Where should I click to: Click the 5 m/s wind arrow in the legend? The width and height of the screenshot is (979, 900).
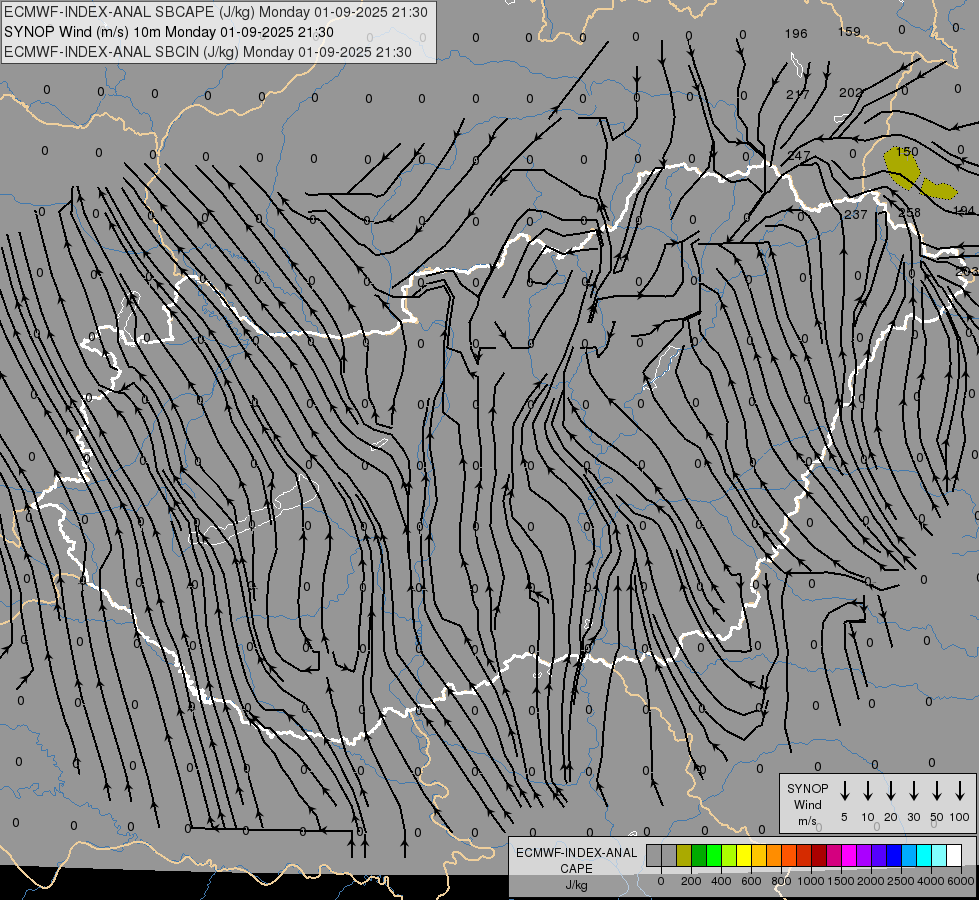coord(844,791)
